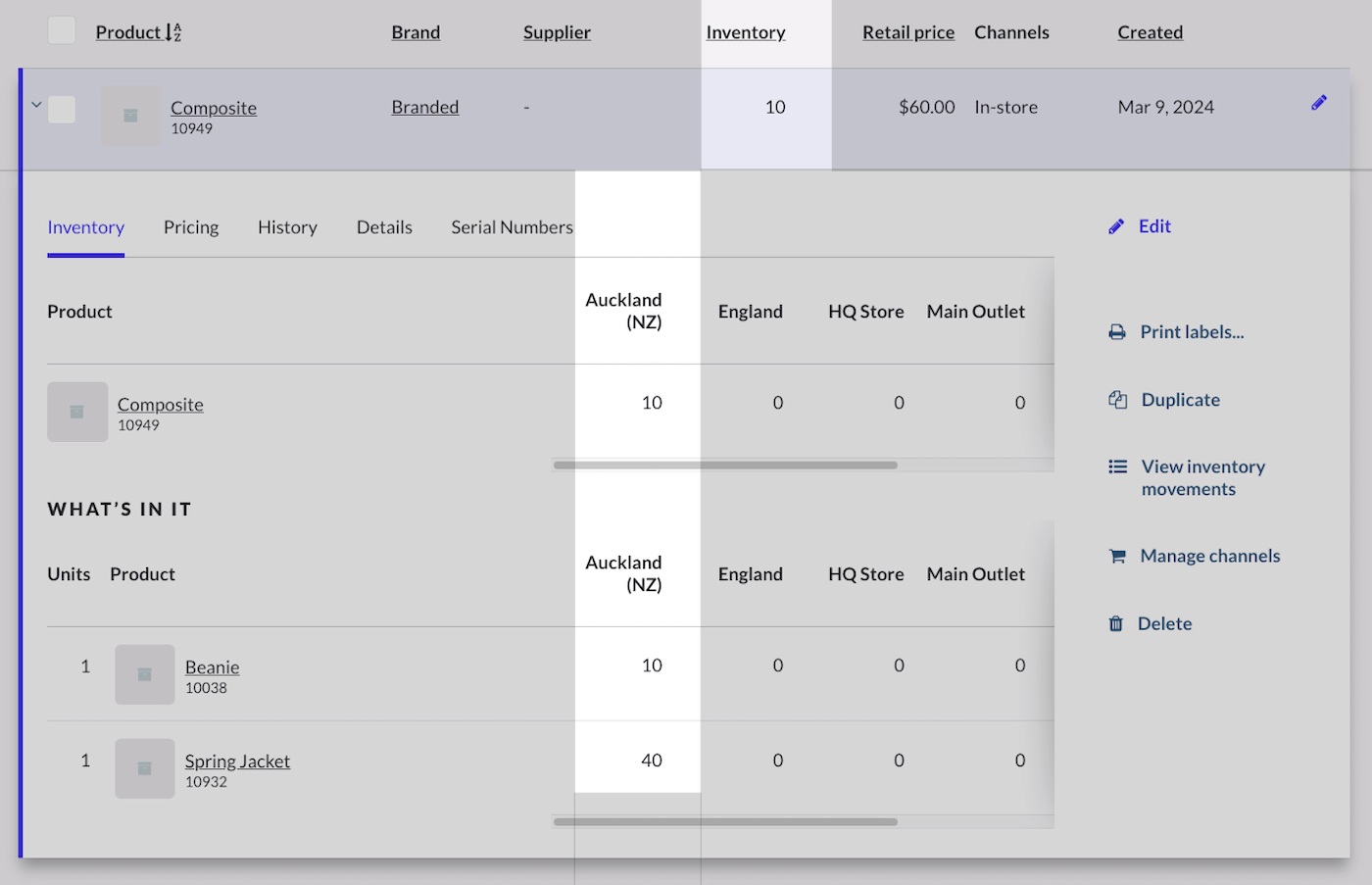Click the trash icon next to Delete

point(1115,624)
